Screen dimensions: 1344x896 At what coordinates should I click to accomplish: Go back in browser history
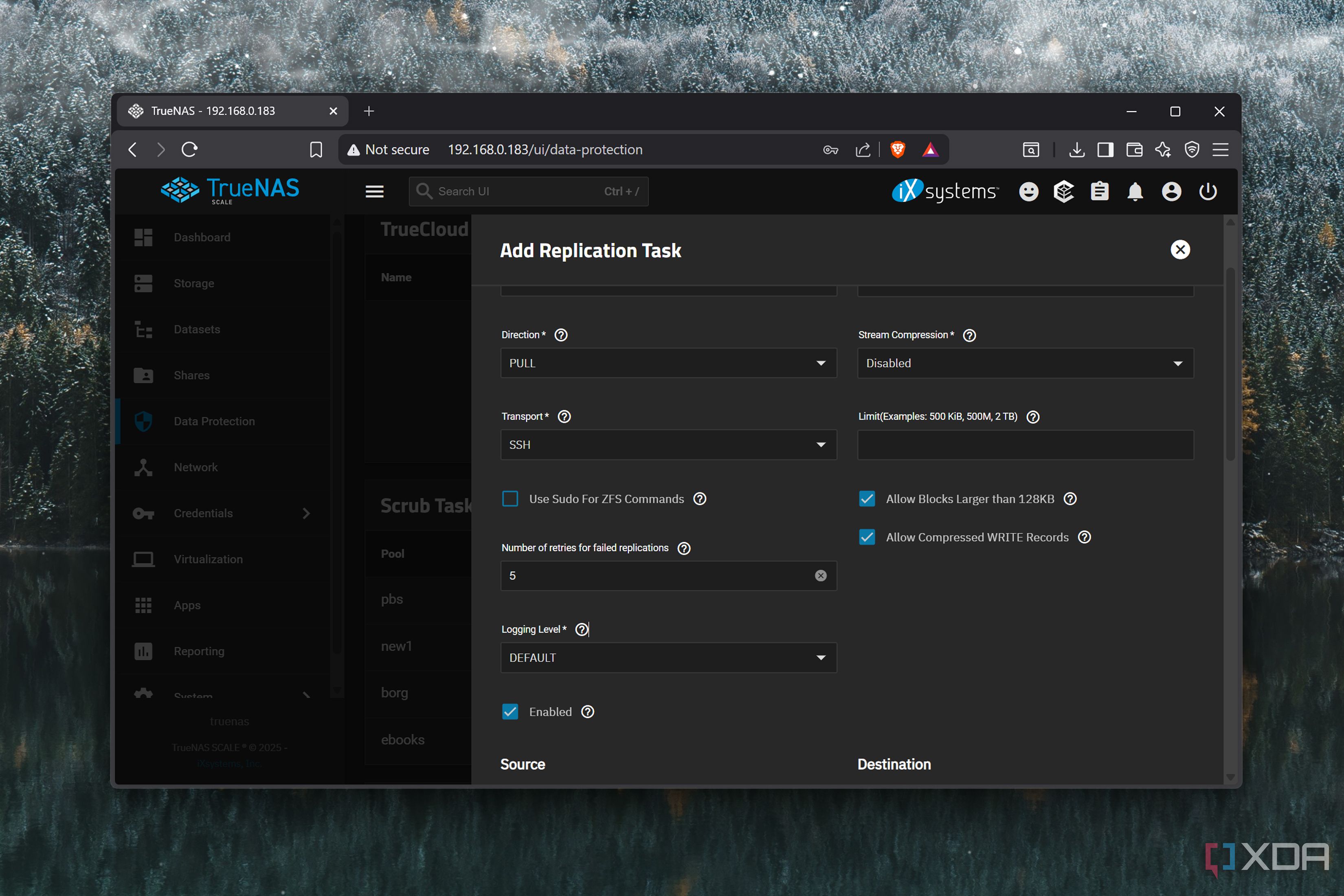pos(133,150)
